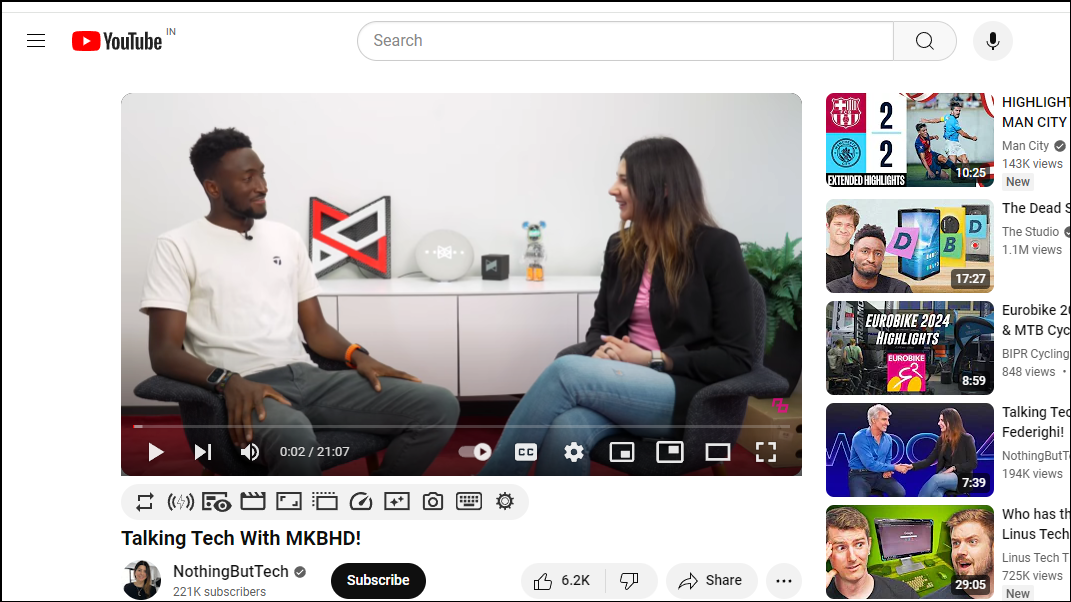This screenshot has height=602, width=1071.
Task: Open the hamburger navigation menu
Action: (36, 40)
